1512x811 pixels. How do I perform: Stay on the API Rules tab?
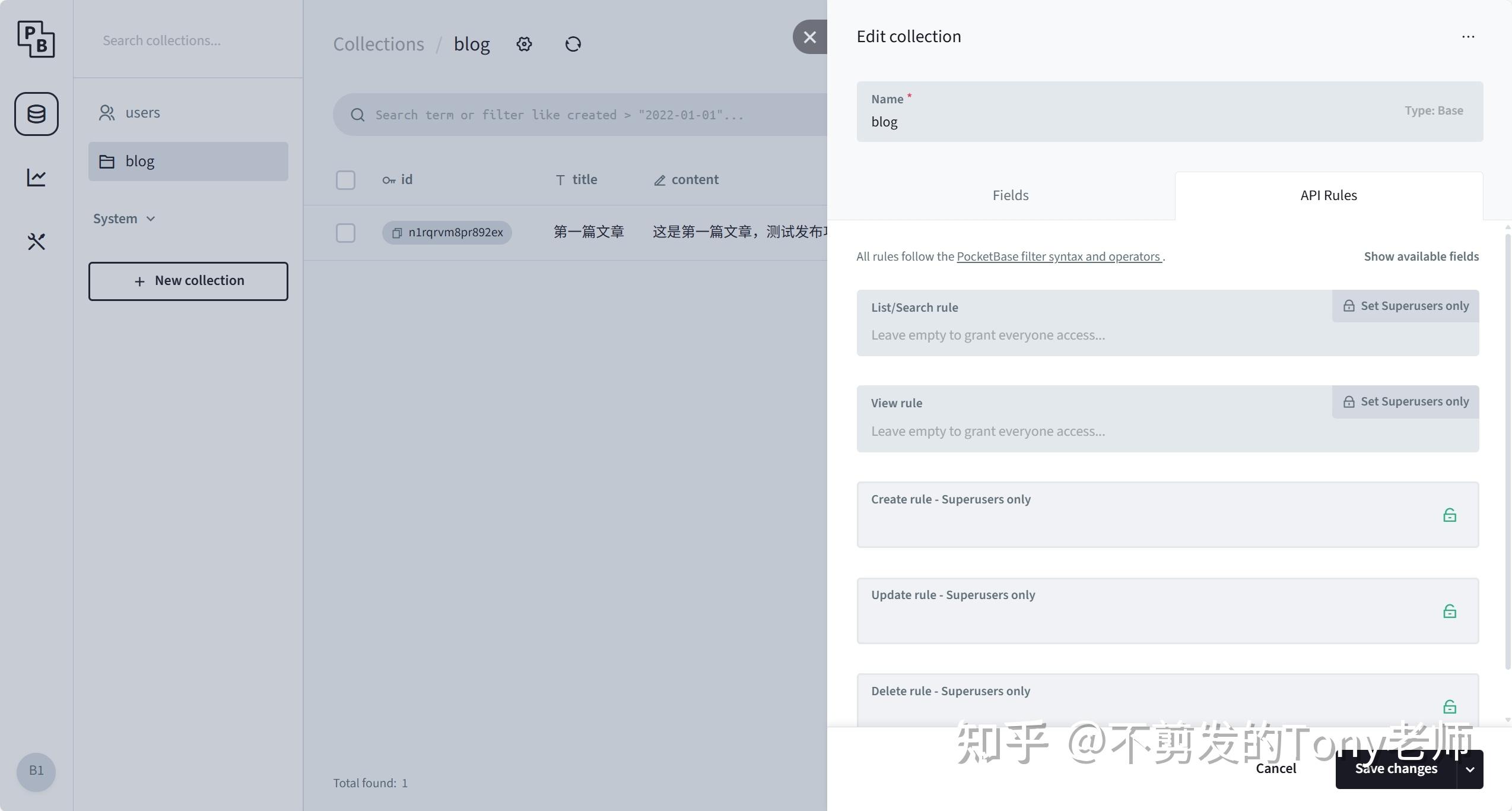pos(1328,195)
